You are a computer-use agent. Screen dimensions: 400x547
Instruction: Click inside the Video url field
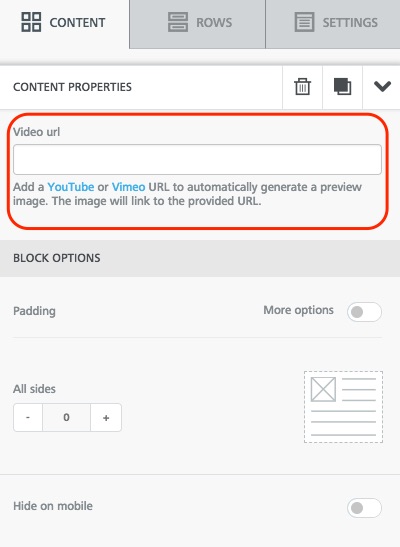[x=197, y=159]
